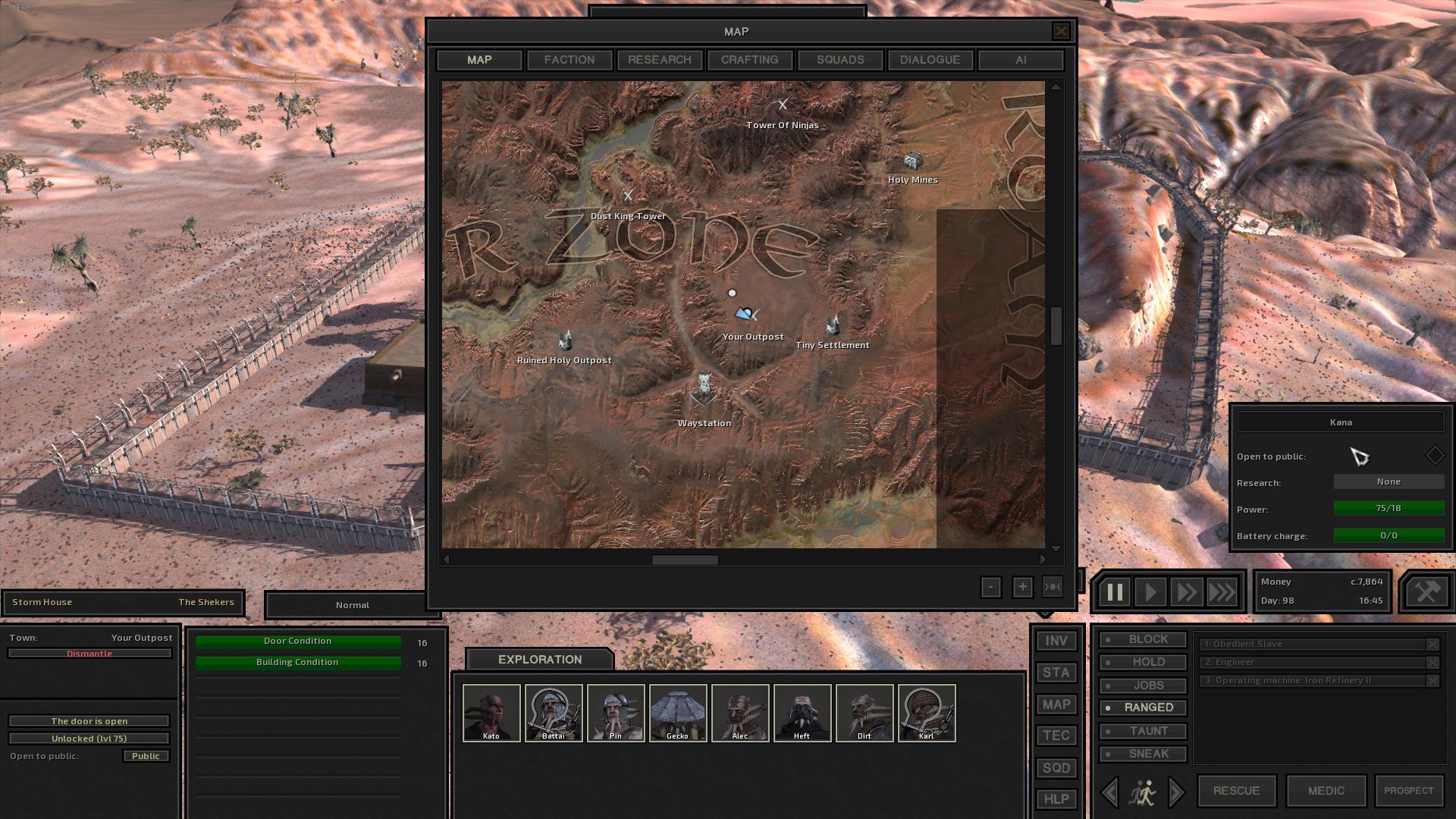
Task: Toggle the BLOCK stance
Action: coord(1143,639)
